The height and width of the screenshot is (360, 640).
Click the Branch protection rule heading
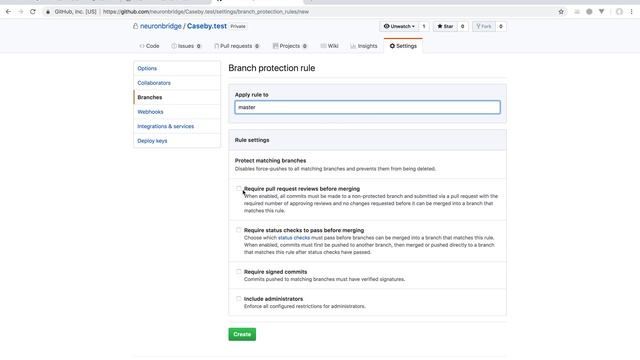(x=271, y=68)
